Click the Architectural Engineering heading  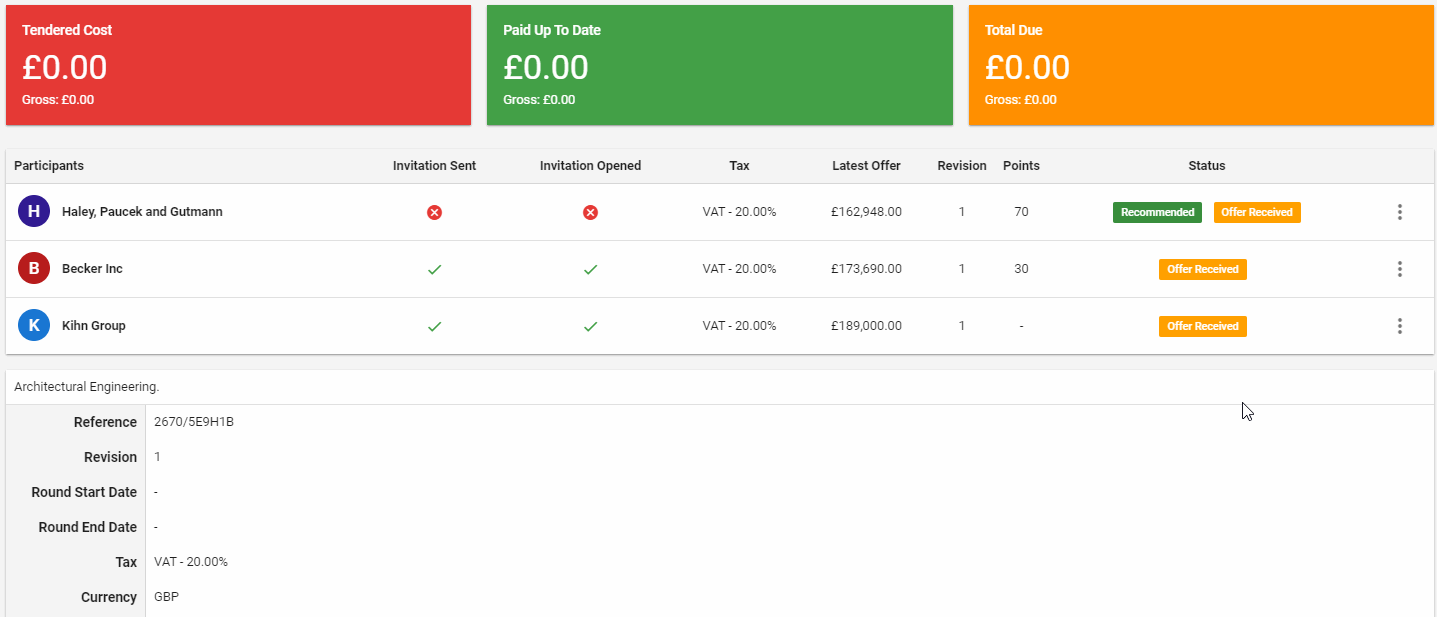[x=86, y=386]
